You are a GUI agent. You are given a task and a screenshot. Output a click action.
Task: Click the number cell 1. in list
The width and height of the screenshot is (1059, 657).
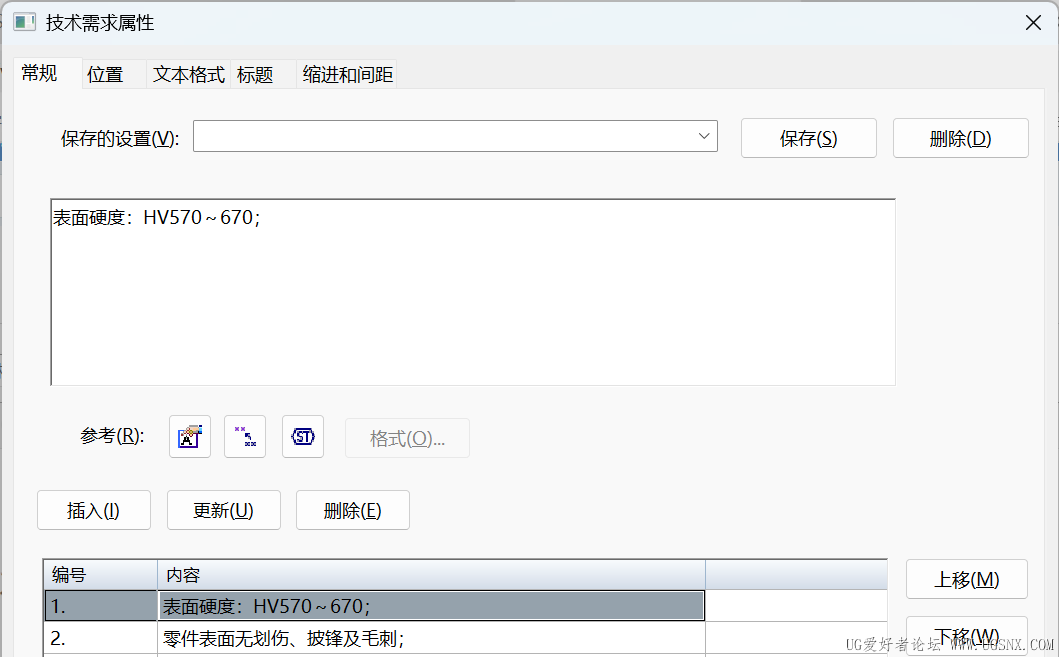click(x=101, y=606)
